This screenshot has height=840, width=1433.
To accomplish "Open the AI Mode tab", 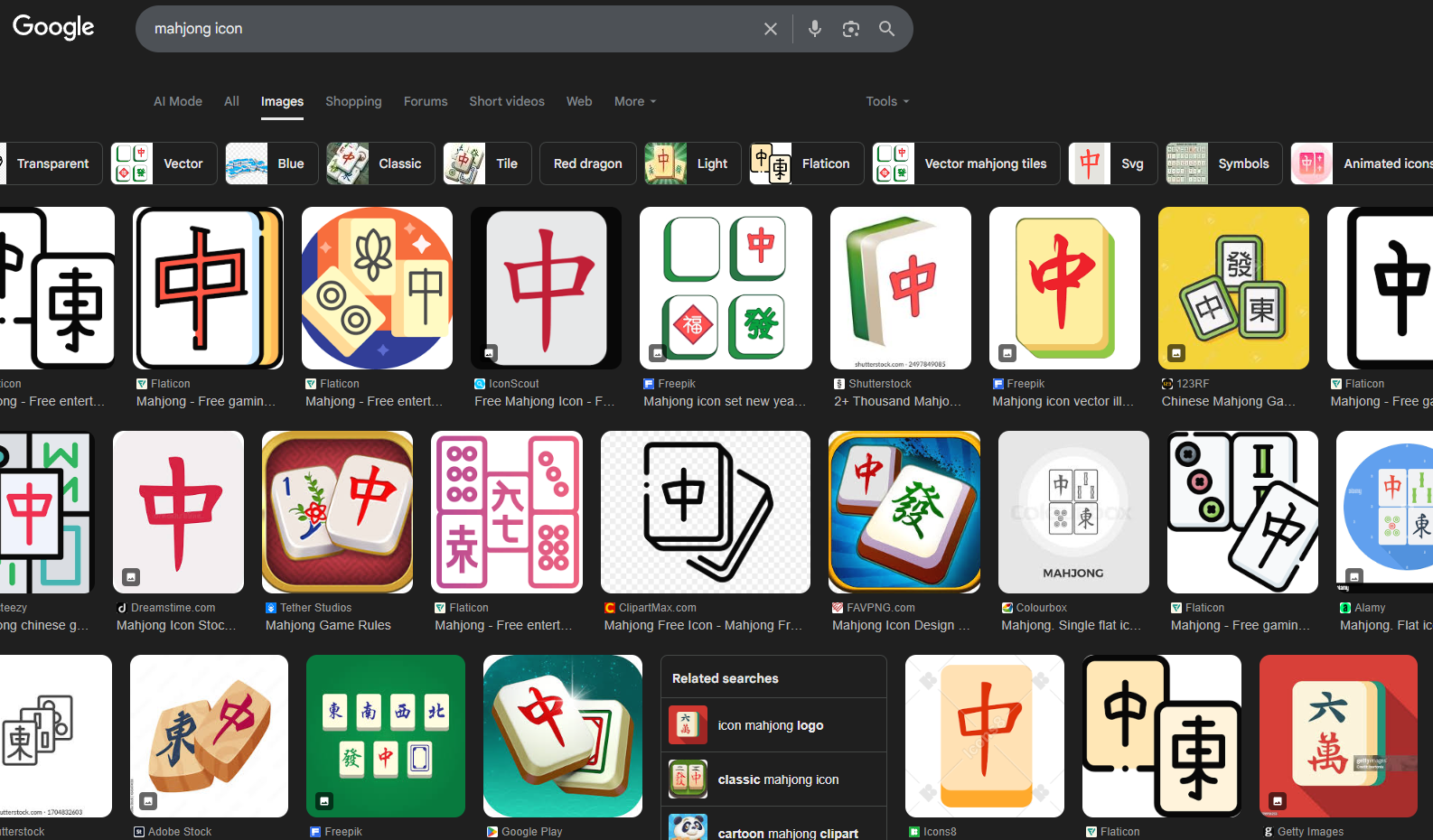I will [178, 101].
